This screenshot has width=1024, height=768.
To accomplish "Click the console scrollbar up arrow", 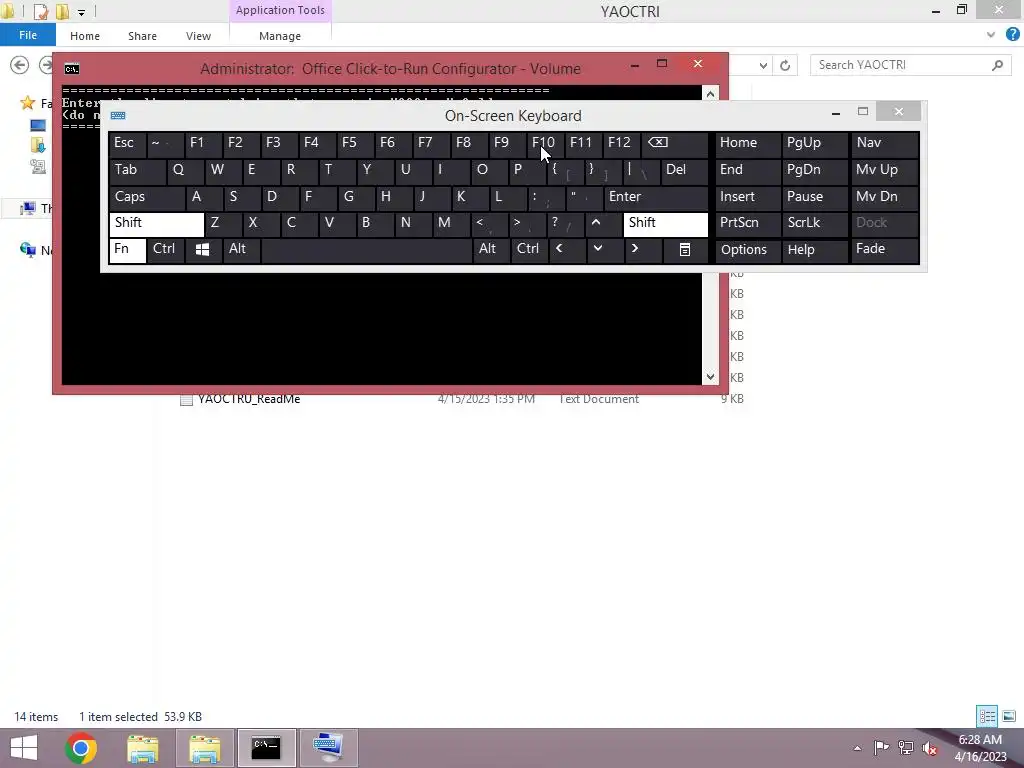I will [710, 93].
